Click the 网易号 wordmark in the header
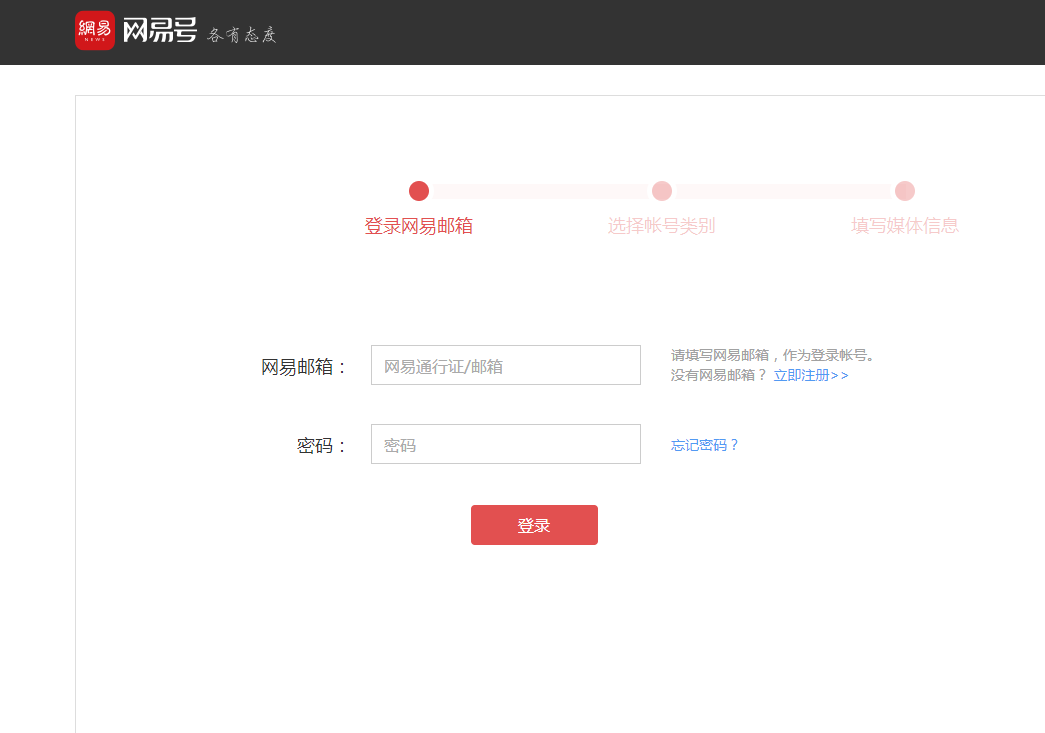The image size is (1045, 733). tap(160, 31)
